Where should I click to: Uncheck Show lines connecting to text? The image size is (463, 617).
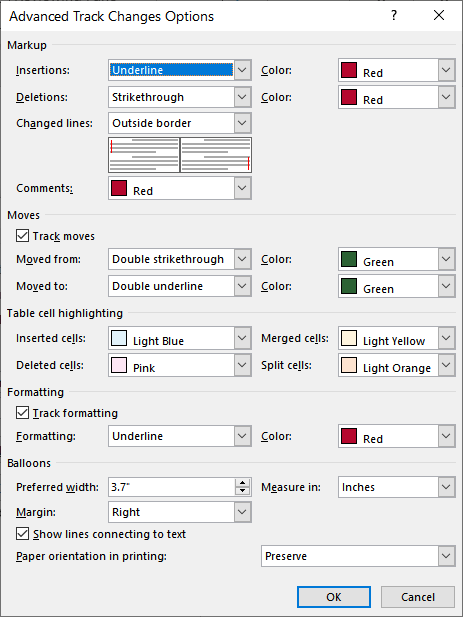point(22,534)
